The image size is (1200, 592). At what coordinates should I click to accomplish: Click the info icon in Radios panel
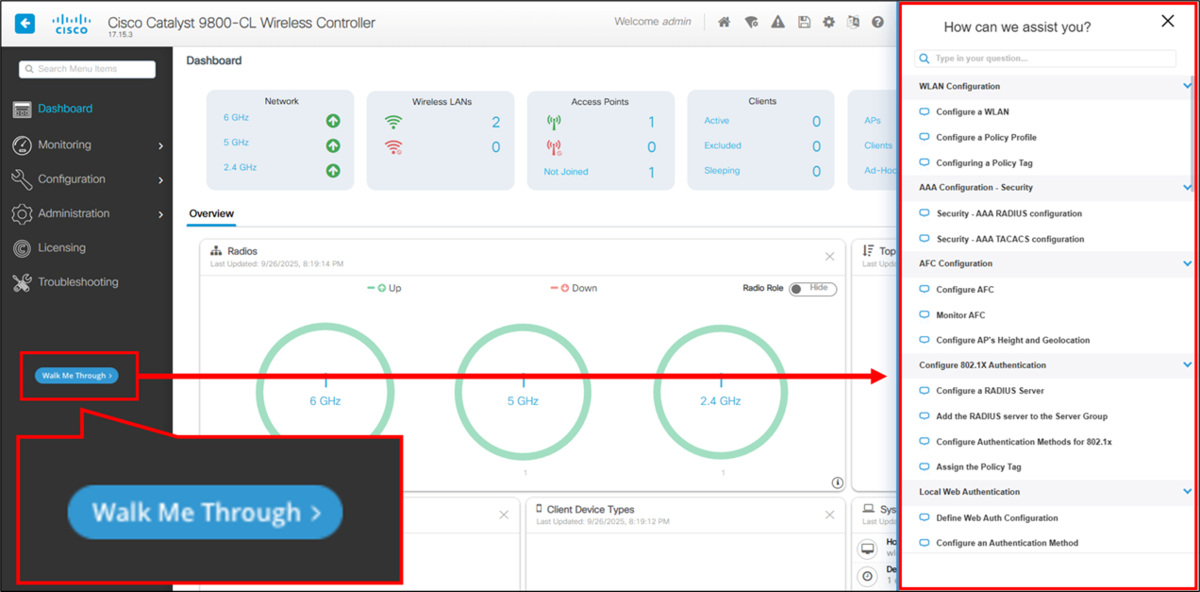click(837, 483)
